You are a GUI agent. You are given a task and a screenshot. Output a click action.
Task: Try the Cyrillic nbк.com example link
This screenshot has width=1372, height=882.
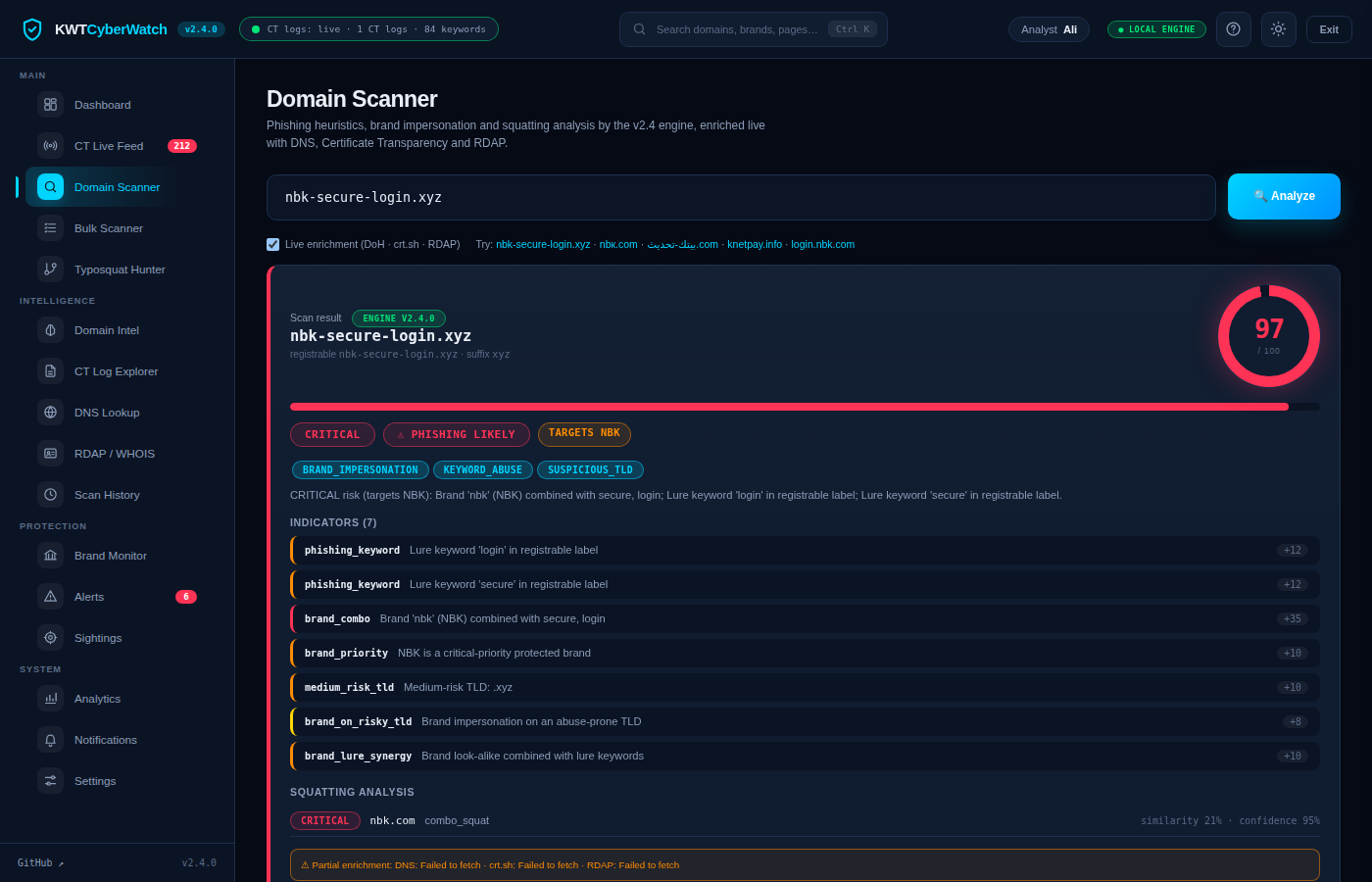coord(618,244)
